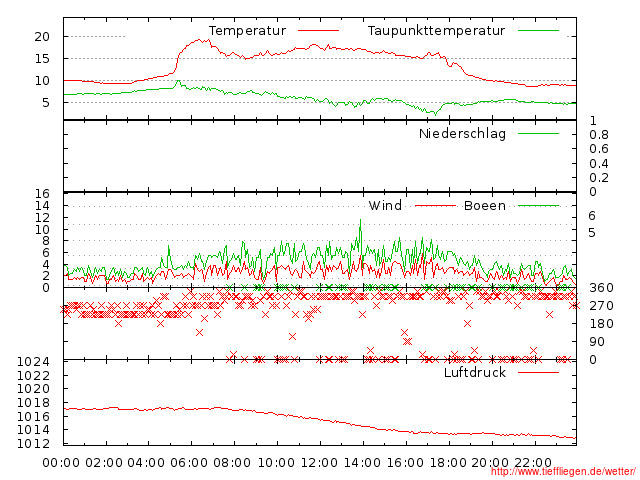Click the 270 wind direction axis value

(x=601, y=306)
